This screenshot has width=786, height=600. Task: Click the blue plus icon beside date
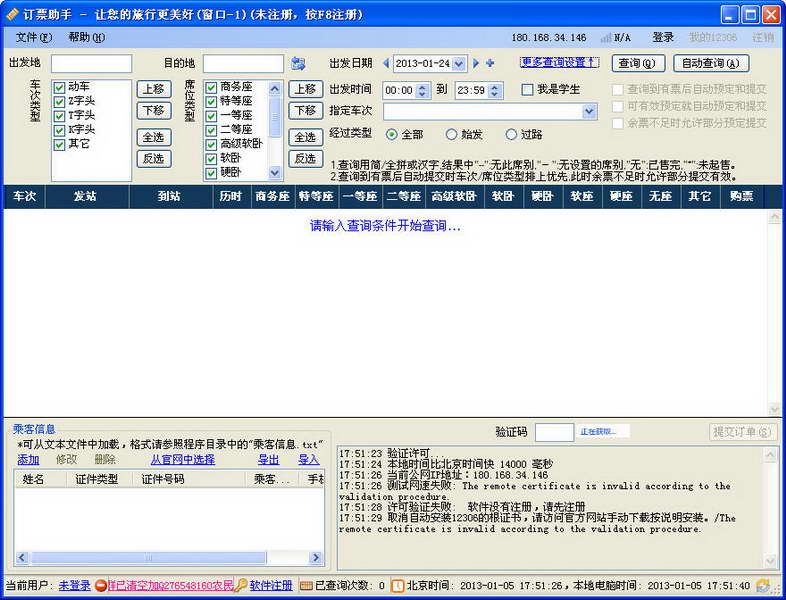[x=490, y=63]
